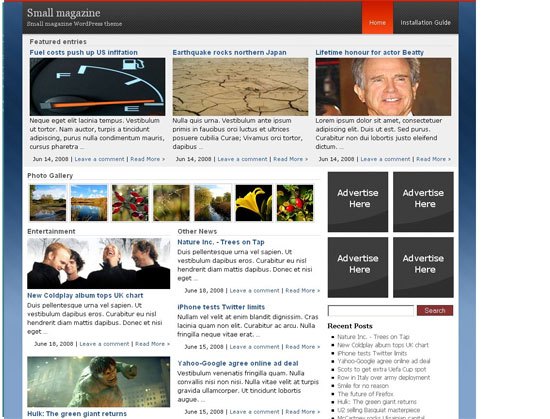This screenshot has width=550, height=419.
Task: Click the cracked earth featured image
Action: (240, 87)
